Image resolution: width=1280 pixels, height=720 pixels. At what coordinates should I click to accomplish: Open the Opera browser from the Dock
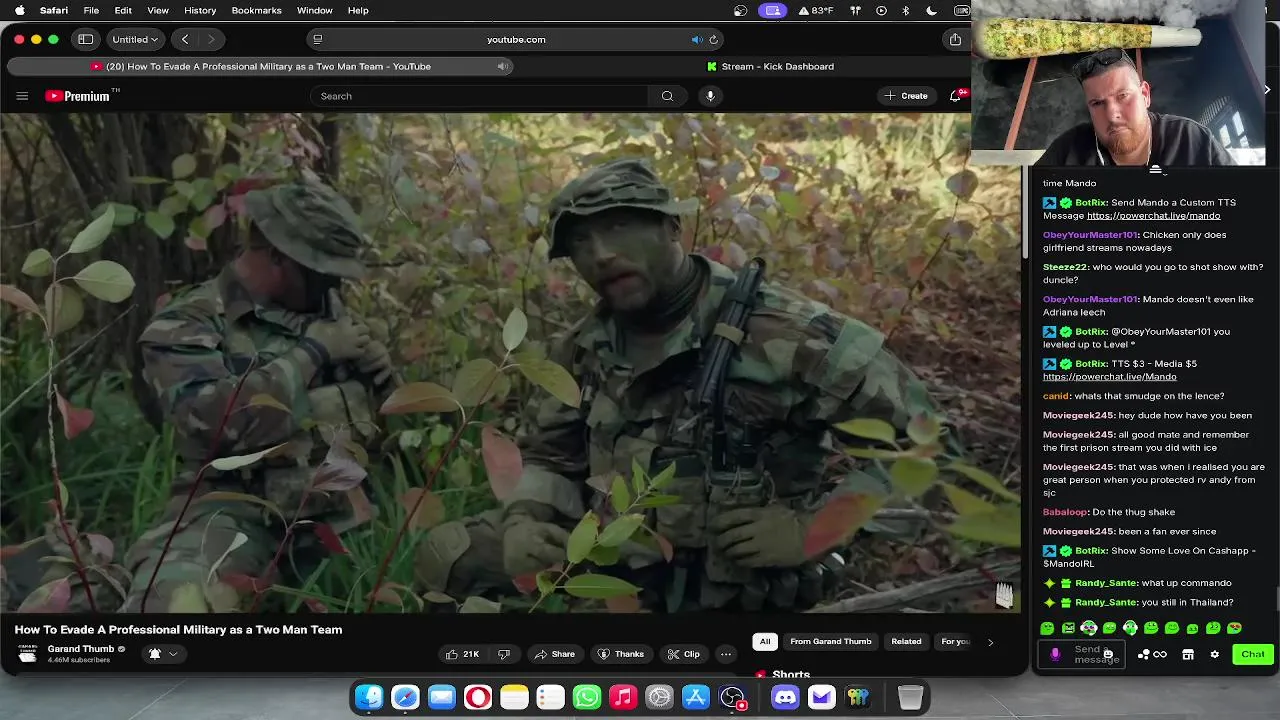tap(478, 697)
